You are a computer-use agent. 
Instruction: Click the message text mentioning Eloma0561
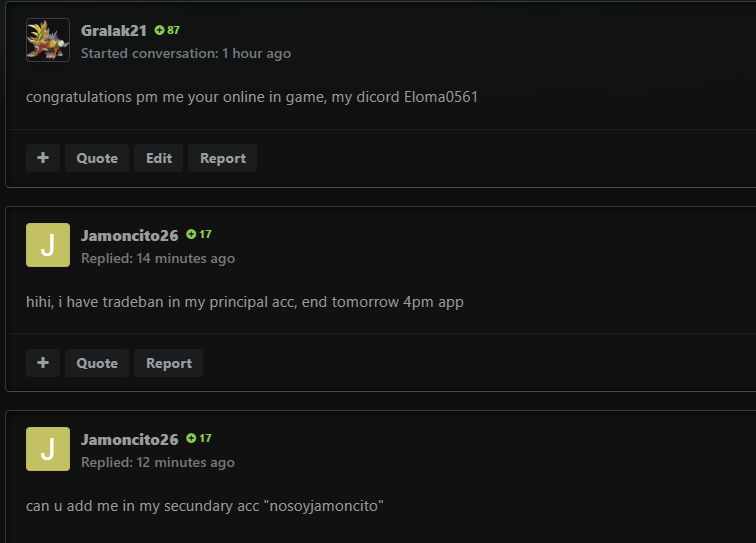pyautogui.click(x=252, y=97)
